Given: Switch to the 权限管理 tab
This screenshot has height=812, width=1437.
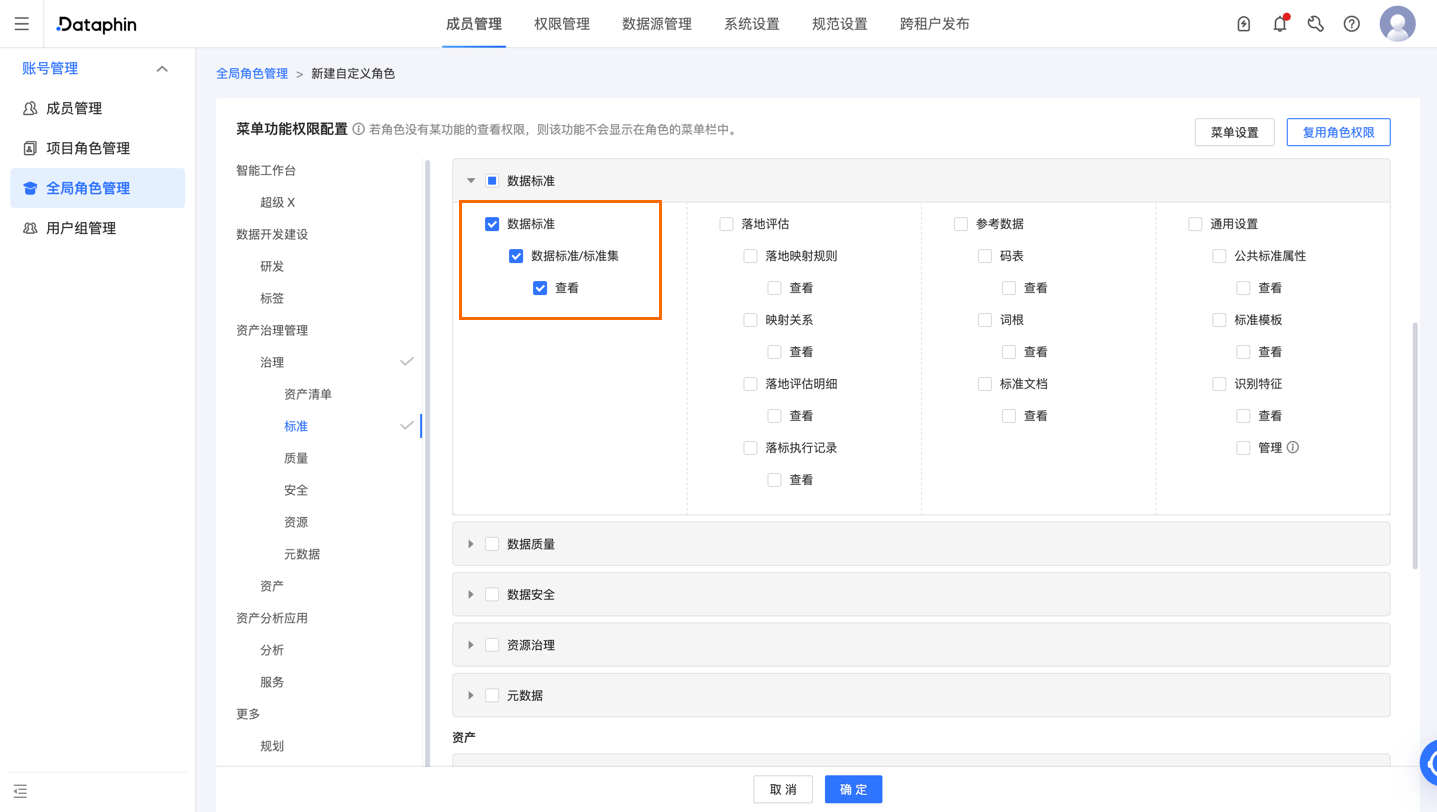Looking at the screenshot, I should pyautogui.click(x=562, y=24).
